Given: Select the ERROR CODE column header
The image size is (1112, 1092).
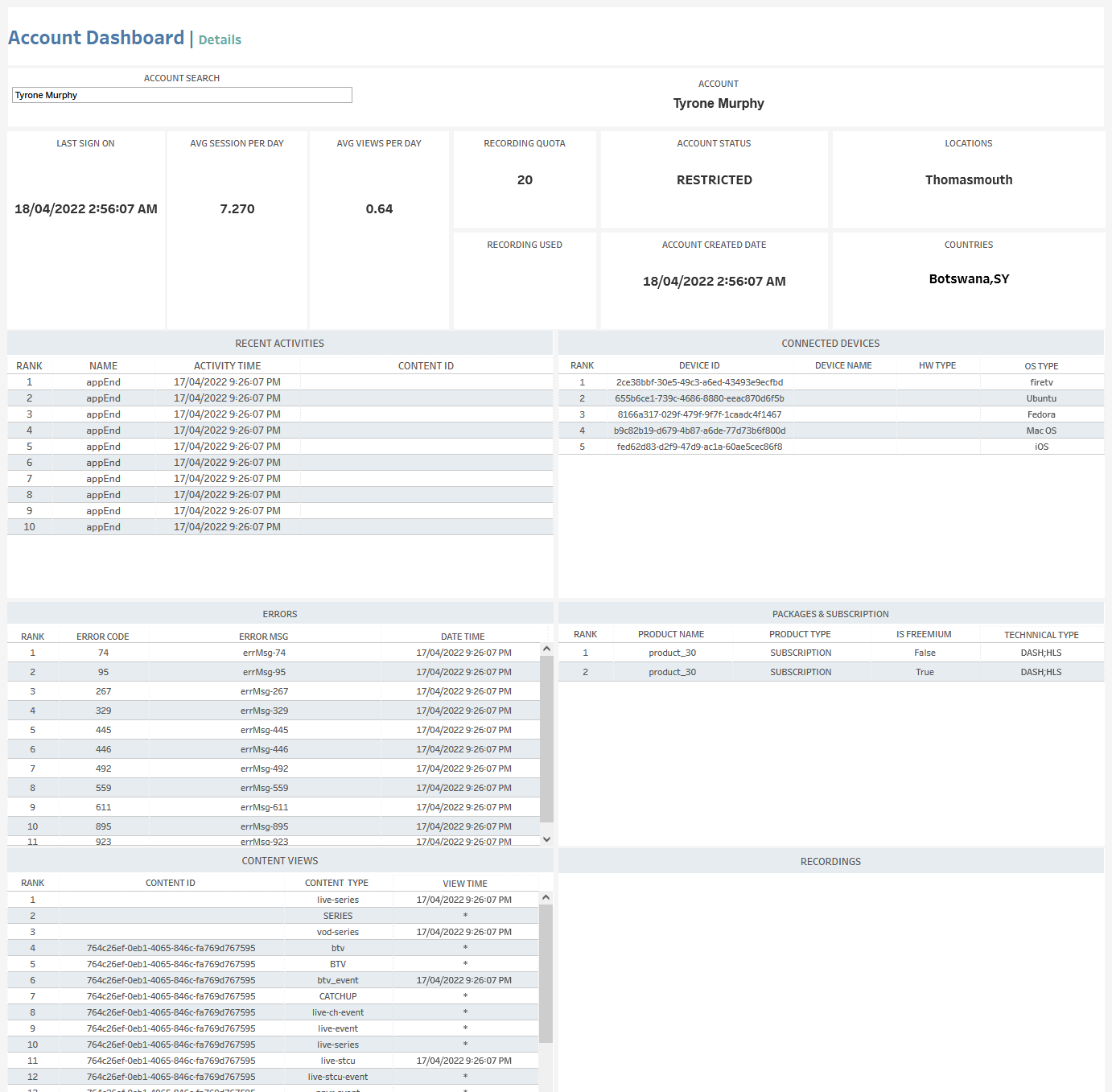Looking at the screenshot, I should click(x=103, y=637).
